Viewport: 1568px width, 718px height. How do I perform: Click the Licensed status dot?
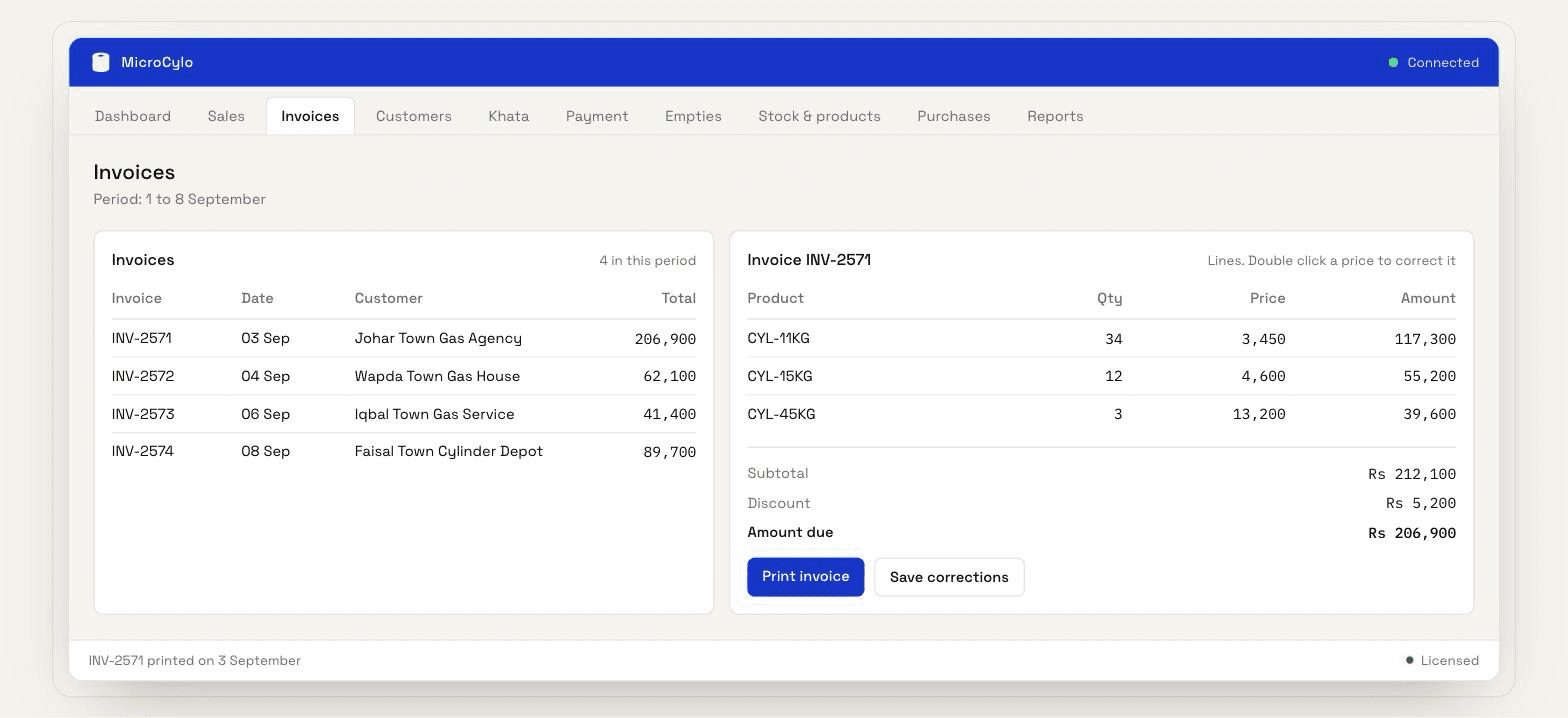pyautogui.click(x=1410, y=660)
